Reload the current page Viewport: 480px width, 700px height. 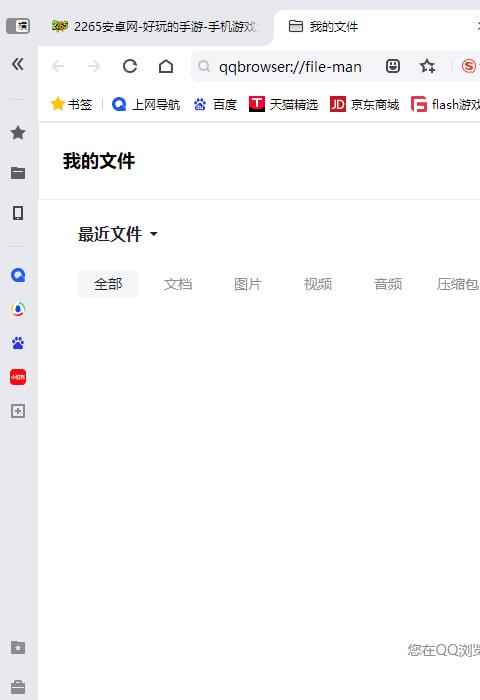tap(130, 67)
